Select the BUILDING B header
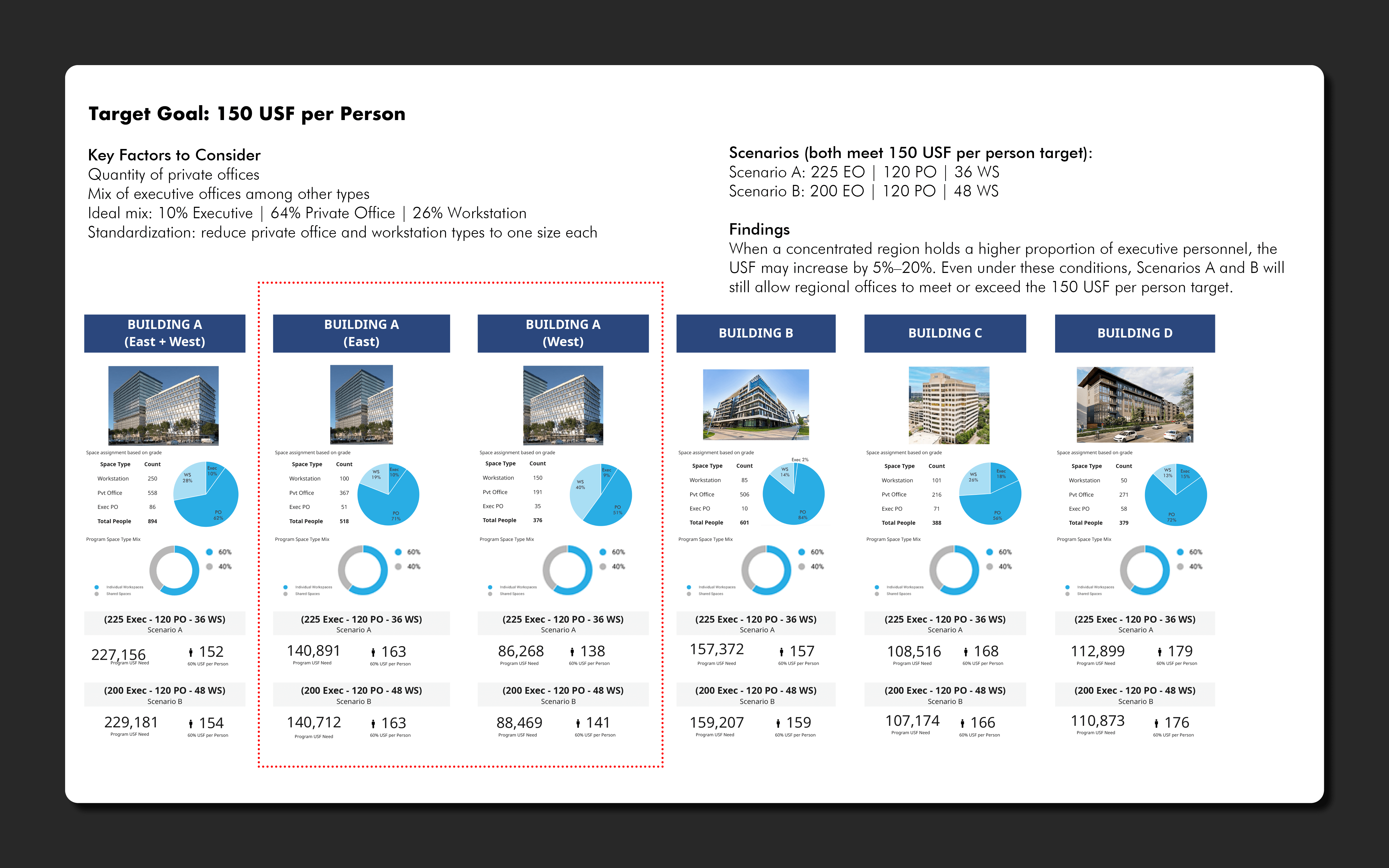The width and height of the screenshot is (1389, 868). click(x=756, y=334)
